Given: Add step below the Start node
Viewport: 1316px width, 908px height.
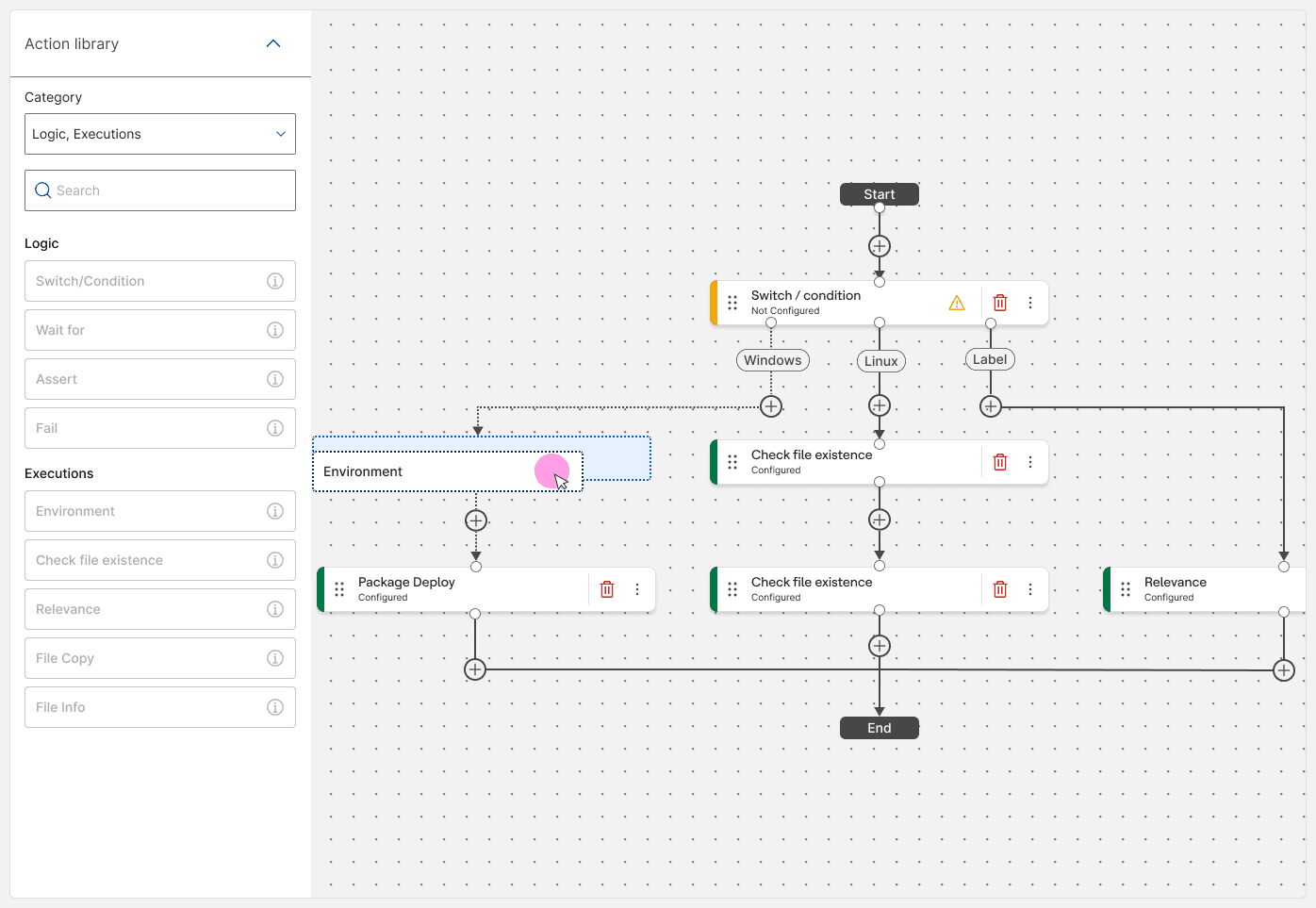Looking at the screenshot, I should point(880,246).
